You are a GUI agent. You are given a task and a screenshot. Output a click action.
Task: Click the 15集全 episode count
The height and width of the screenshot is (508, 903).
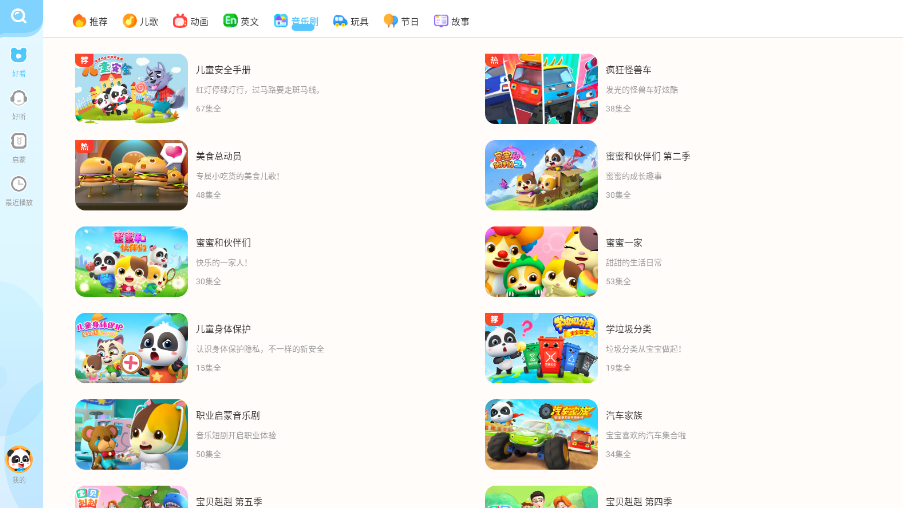[208, 367]
